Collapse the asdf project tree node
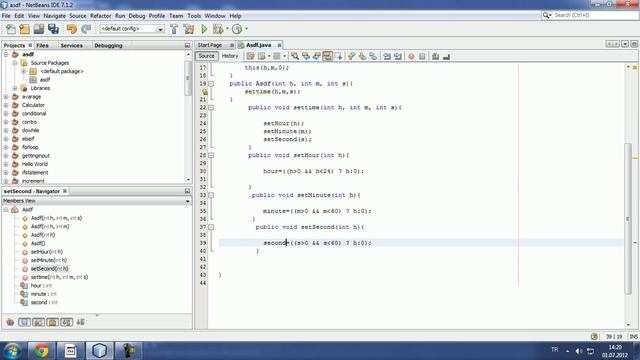Screen dimensions: 640x360 click(x=6, y=54)
